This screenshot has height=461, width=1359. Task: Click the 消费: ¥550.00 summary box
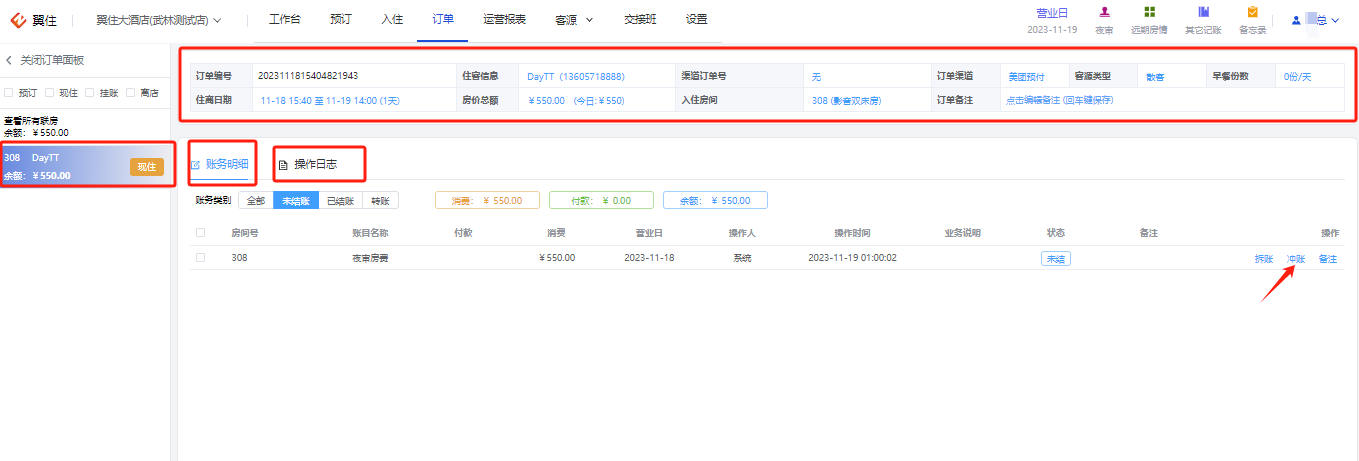coord(487,200)
